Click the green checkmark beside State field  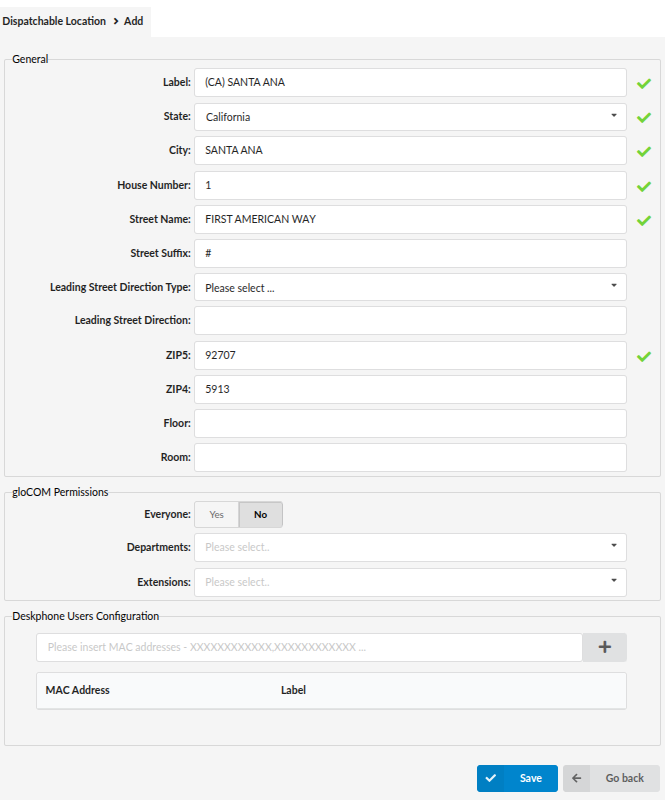point(644,117)
